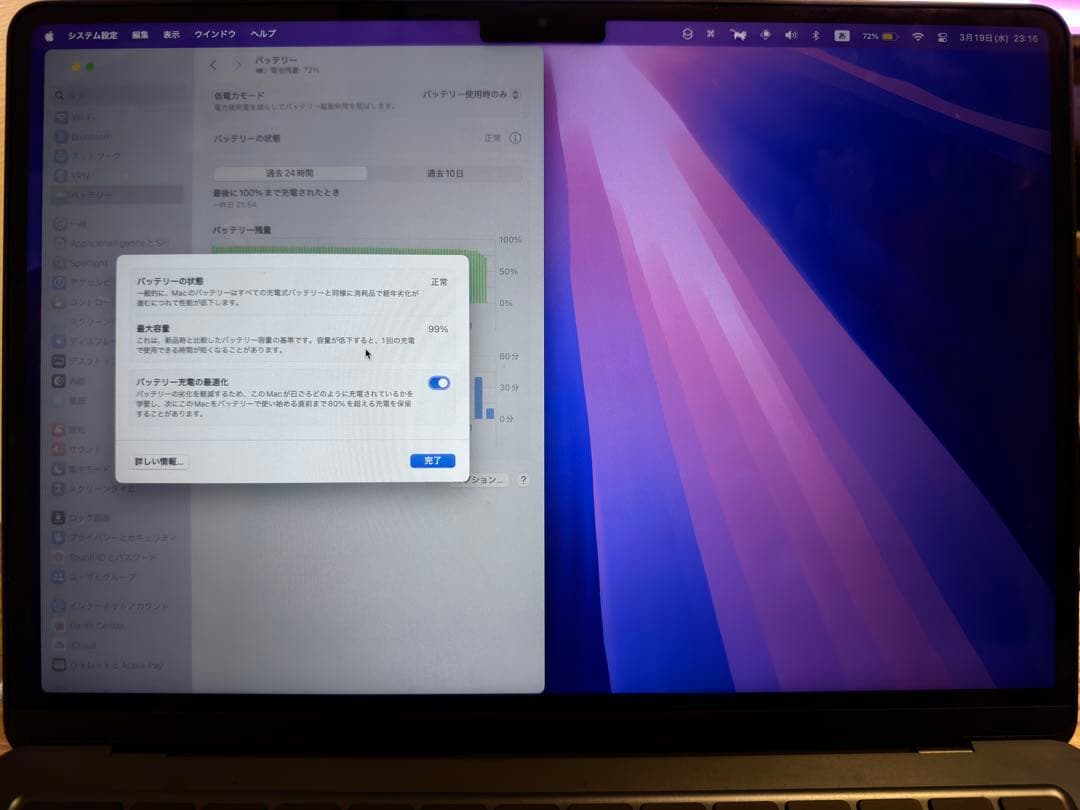Disable バッテリー充電の最適化 toggle
This screenshot has width=1080, height=810.
[437, 383]
